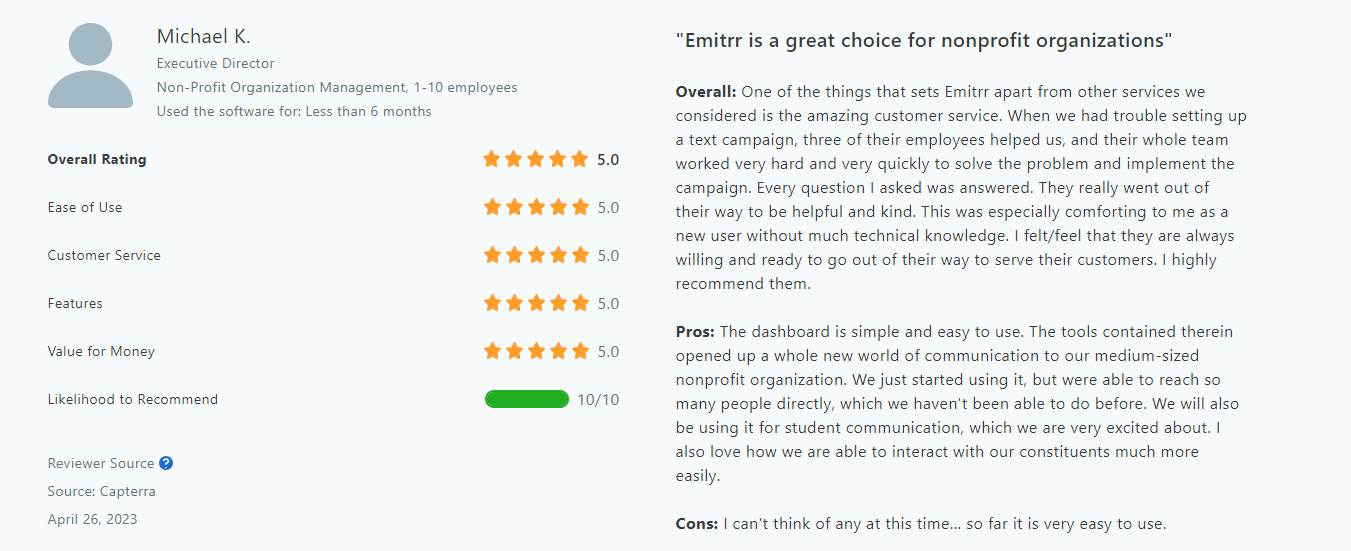This screenshot has width=1351, height=551.
Task: Click the Executive Director job title
Action: 215,63
